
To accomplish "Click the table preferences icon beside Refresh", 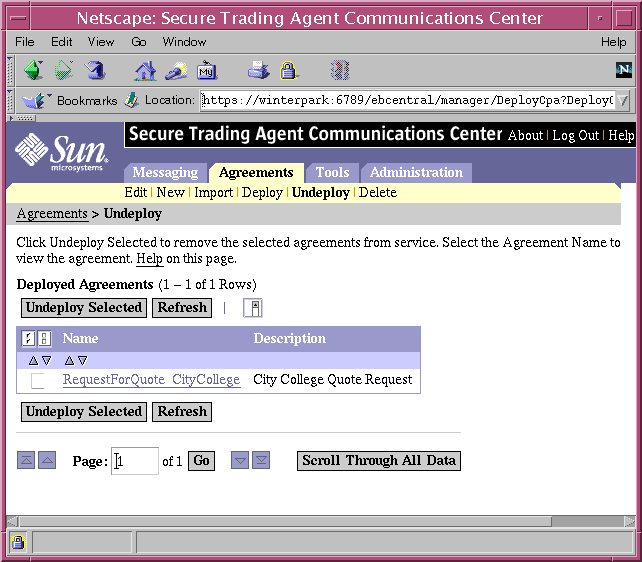I will pyautogui.click(x=253, y=308).
